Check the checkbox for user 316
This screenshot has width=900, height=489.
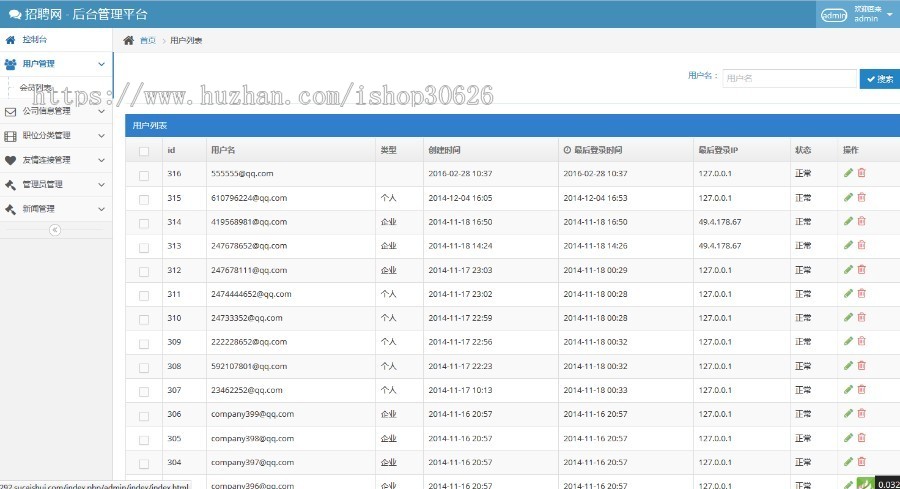144,176
